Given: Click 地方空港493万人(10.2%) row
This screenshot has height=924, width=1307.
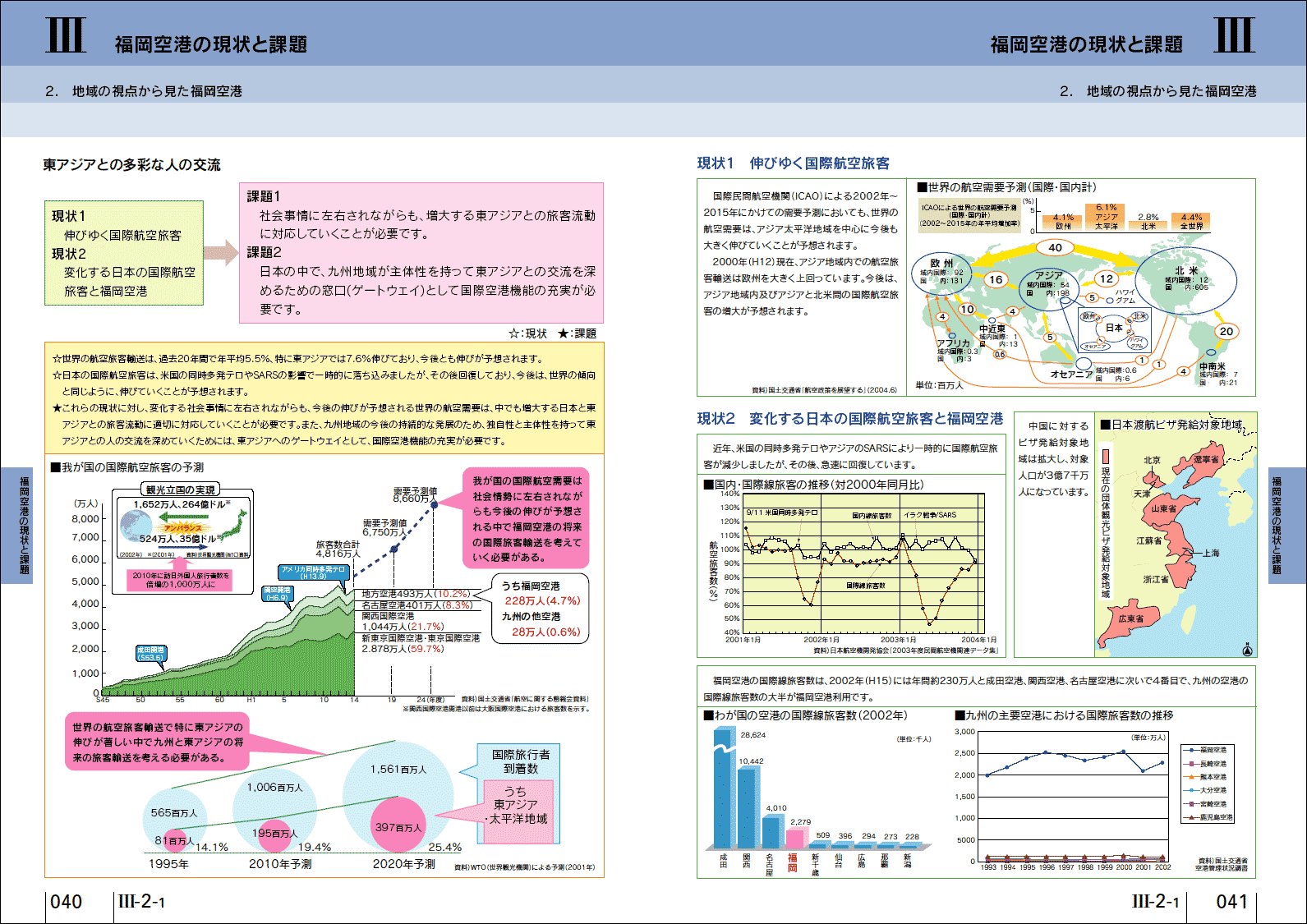Looking at the screenshot, I should (x=416, y=593).
